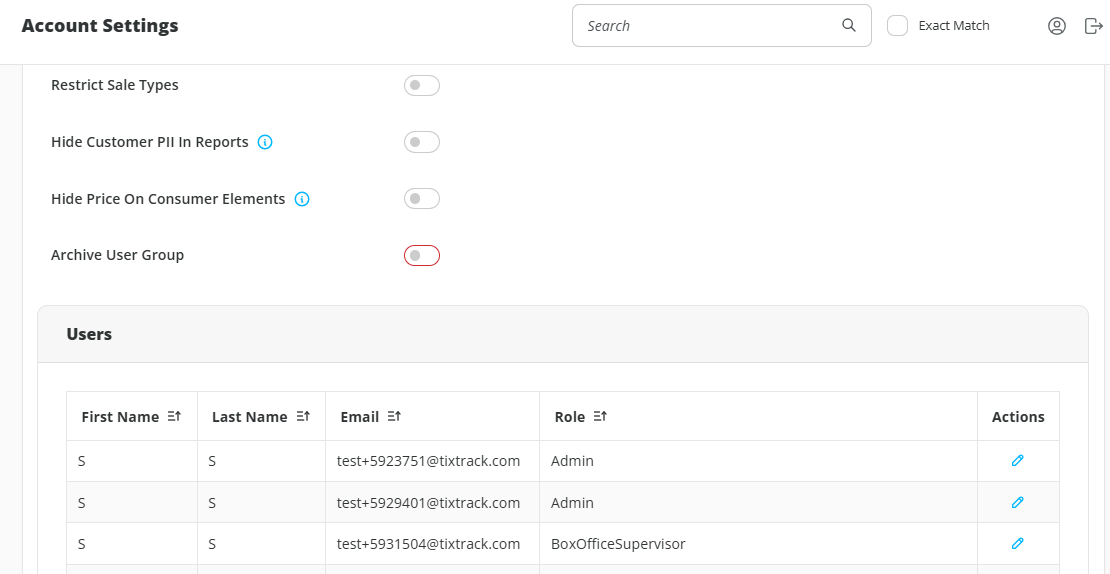Edit BoxOfficeSupervisor user with pencil icon
This screenshot has height=574, width=1110.
[1017, 544]
